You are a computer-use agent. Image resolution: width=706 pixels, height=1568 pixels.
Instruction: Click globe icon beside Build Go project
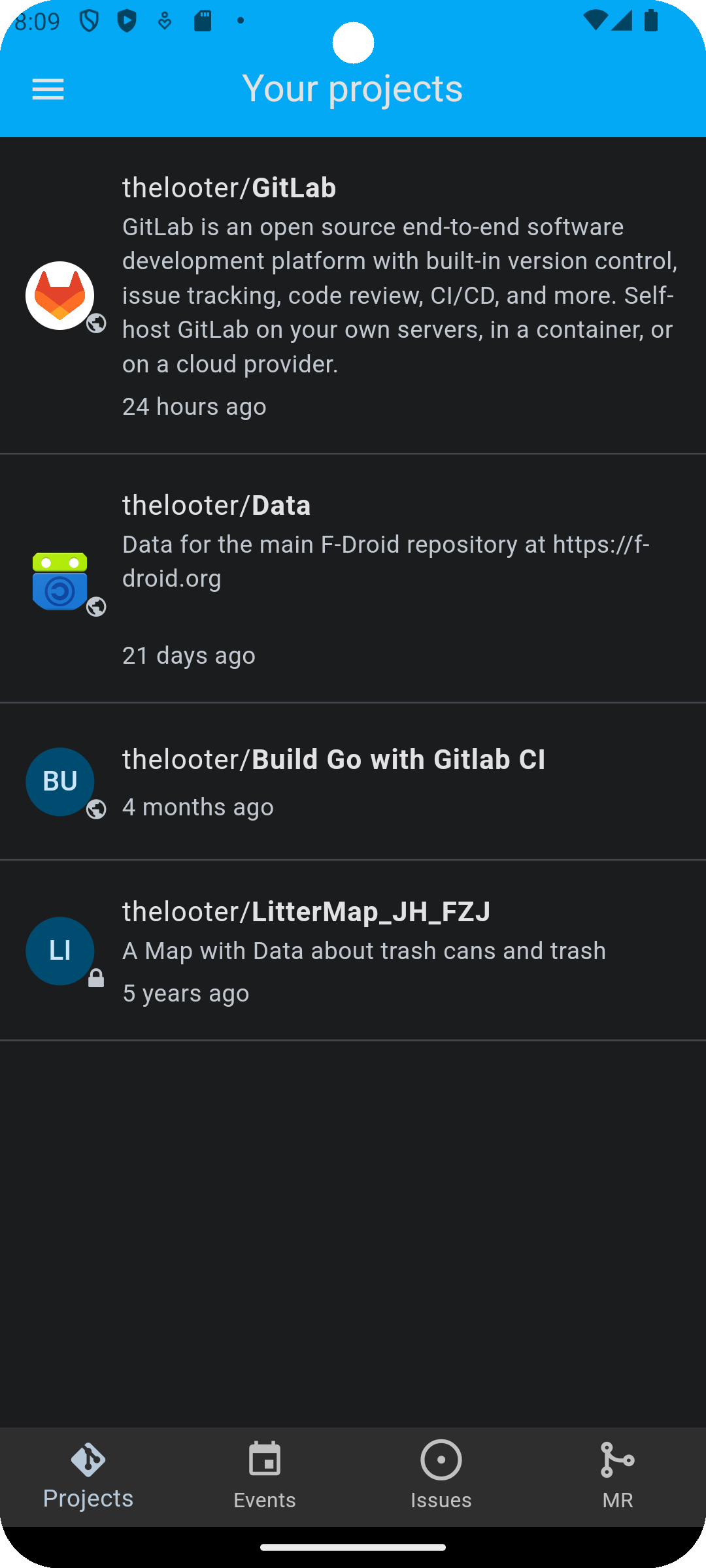tap(96, 809)
